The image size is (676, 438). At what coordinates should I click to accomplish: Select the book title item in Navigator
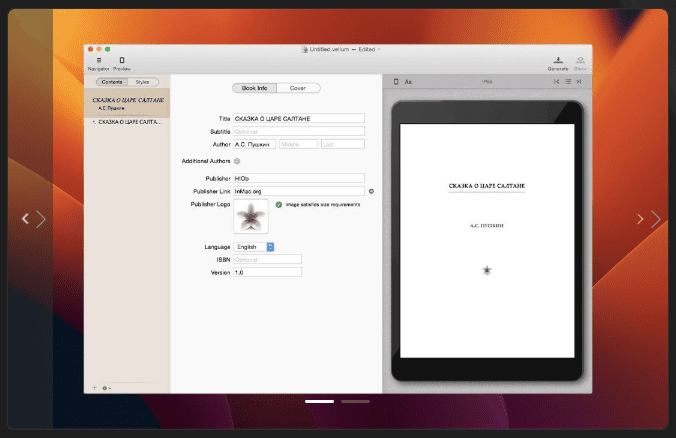(x=127, y=103)
